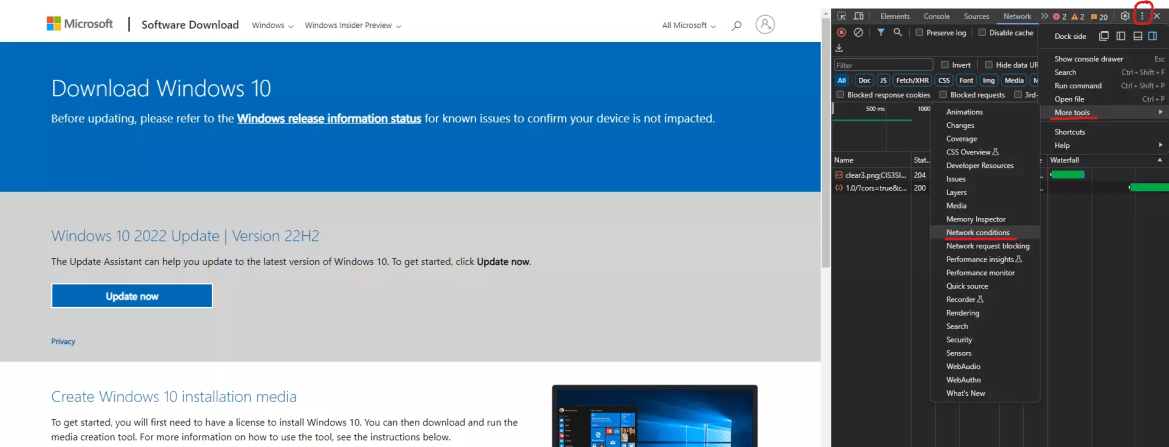The image size is (1169, 447).
Task: Toggle Disable cache checkbox
Action: click(982, 33)
